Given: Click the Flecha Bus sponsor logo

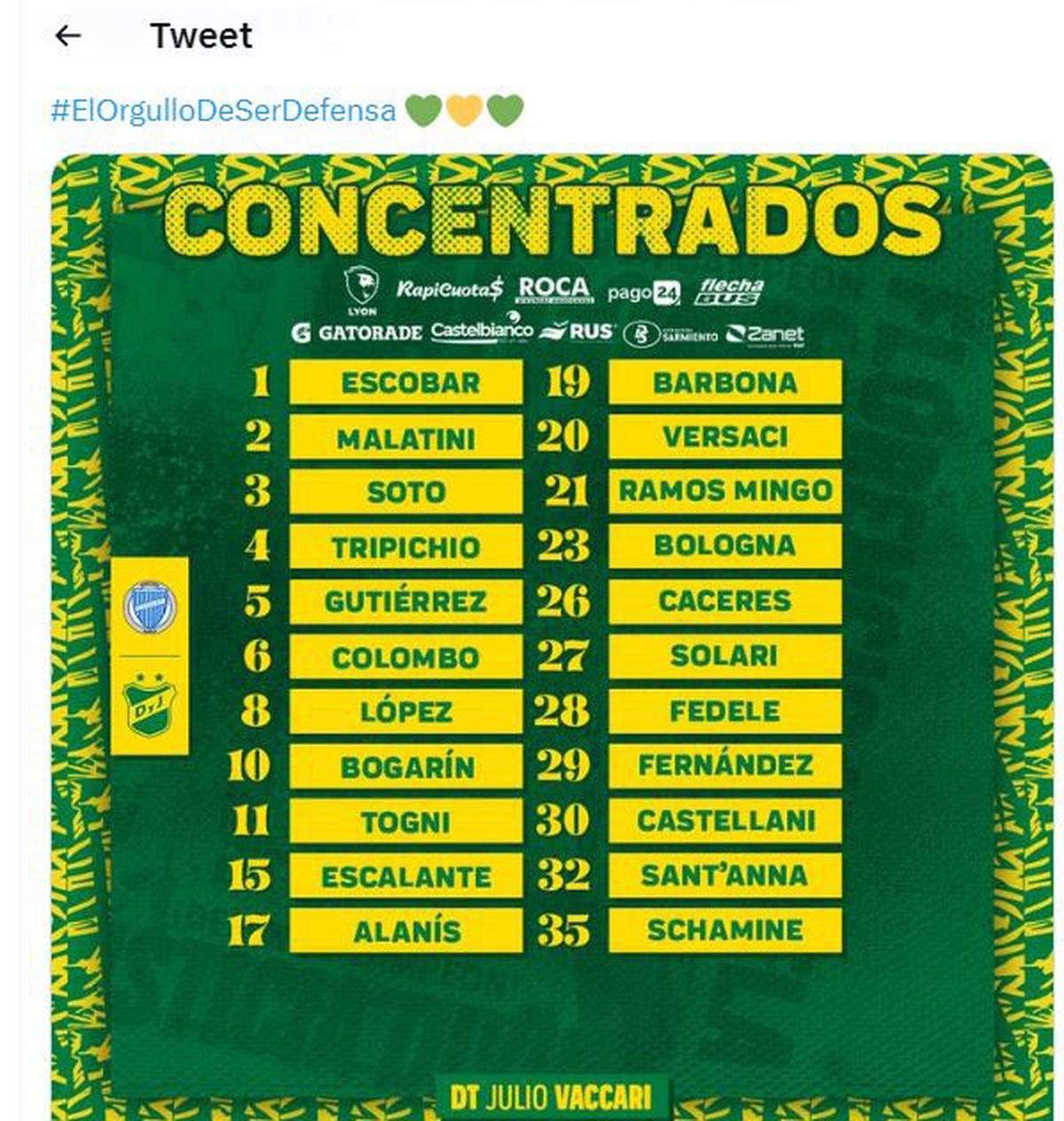Looking at the screenshot, I should tap(729, 291).
